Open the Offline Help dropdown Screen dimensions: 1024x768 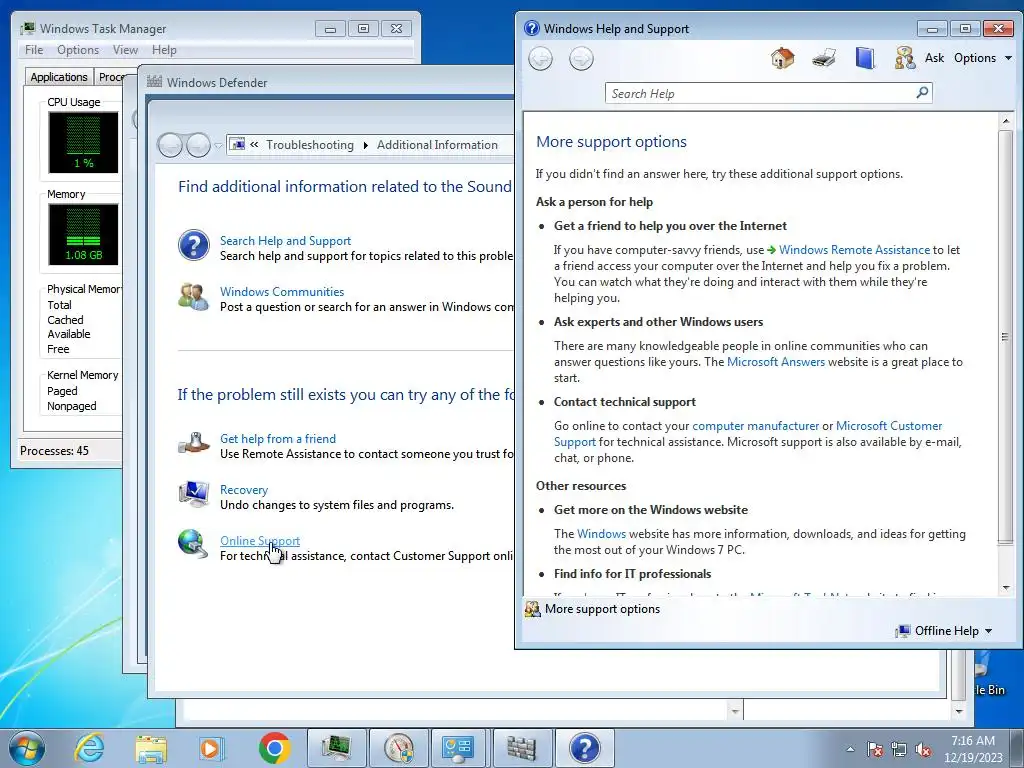[944, 631]
